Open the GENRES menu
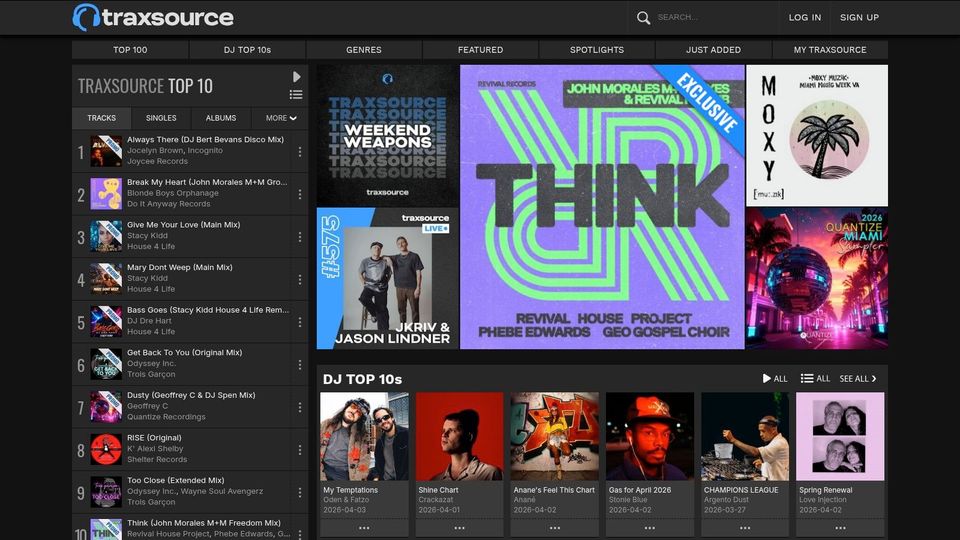 364,50
